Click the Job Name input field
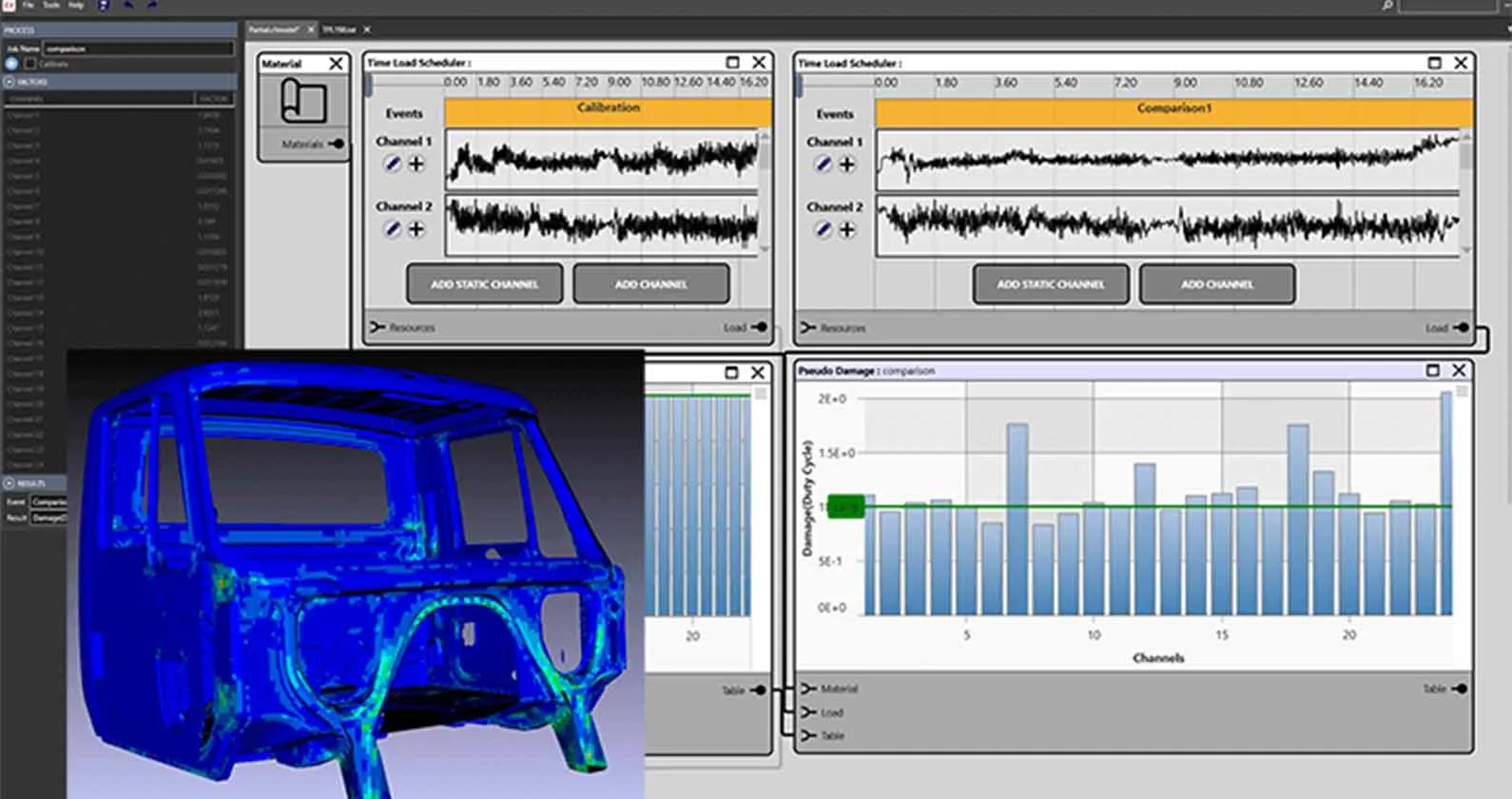 (x=138, y=49)
